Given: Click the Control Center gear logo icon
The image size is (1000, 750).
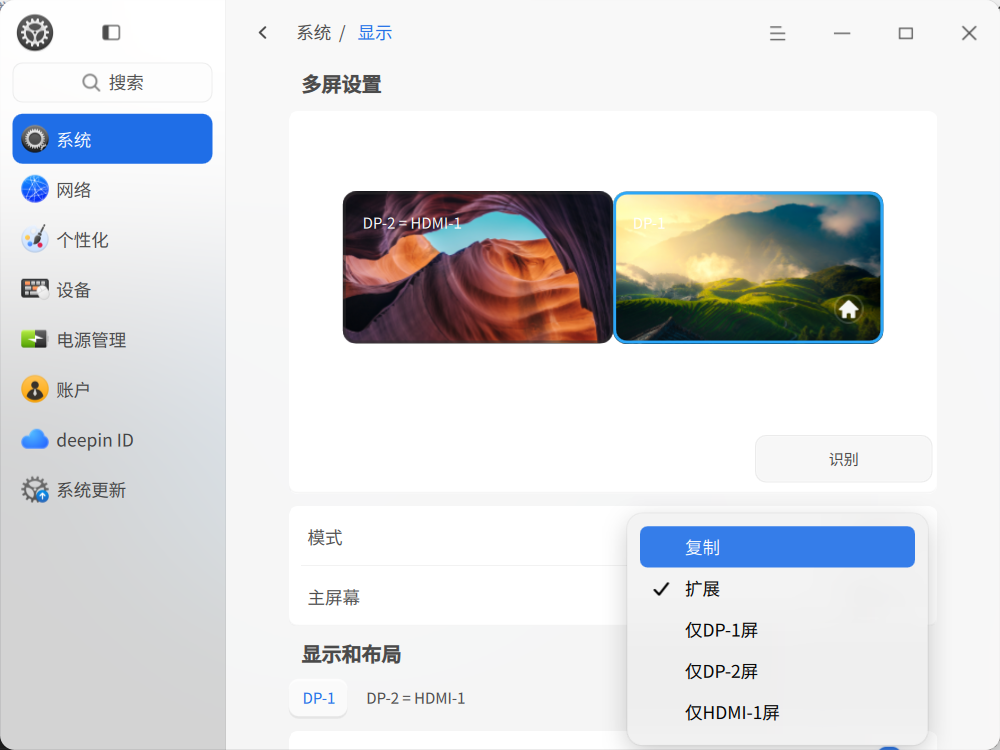Looking at the screenshot, I should pos(35,33).
